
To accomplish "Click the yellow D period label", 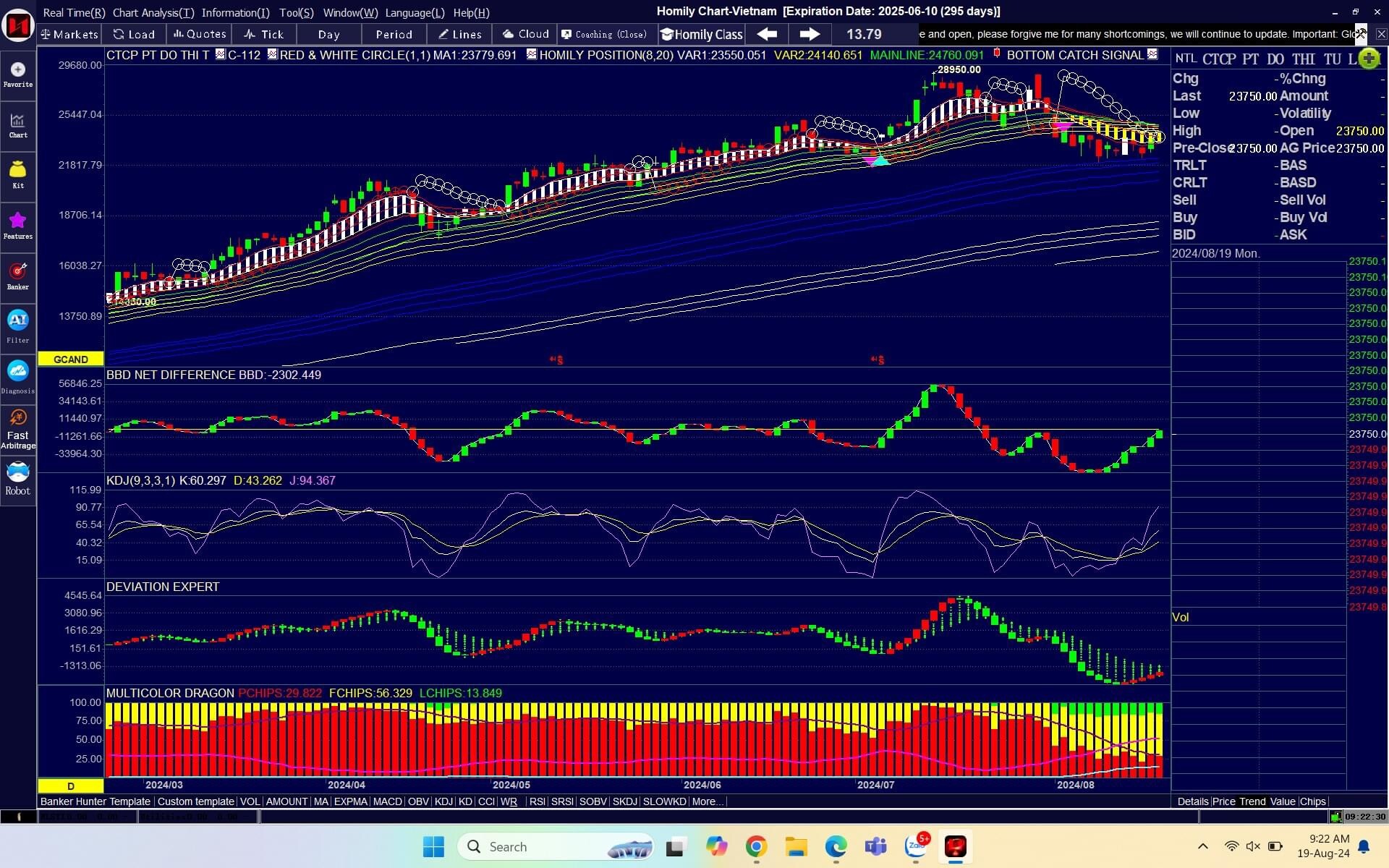I will click(x=71, y=786).
